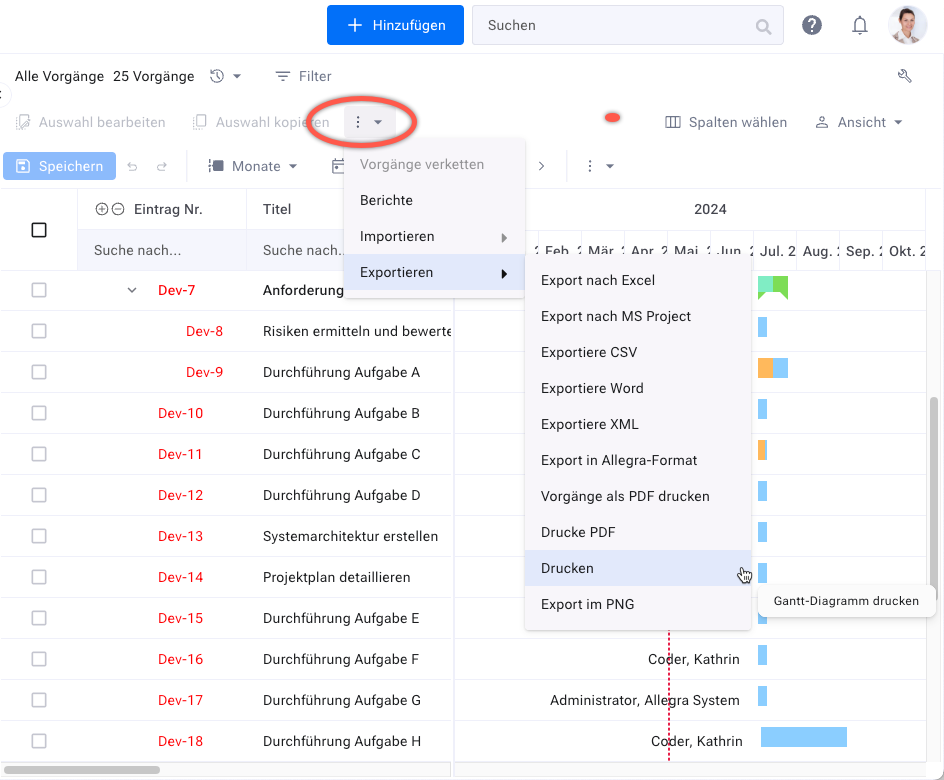Click the undo arrow icon

point(132,166)
